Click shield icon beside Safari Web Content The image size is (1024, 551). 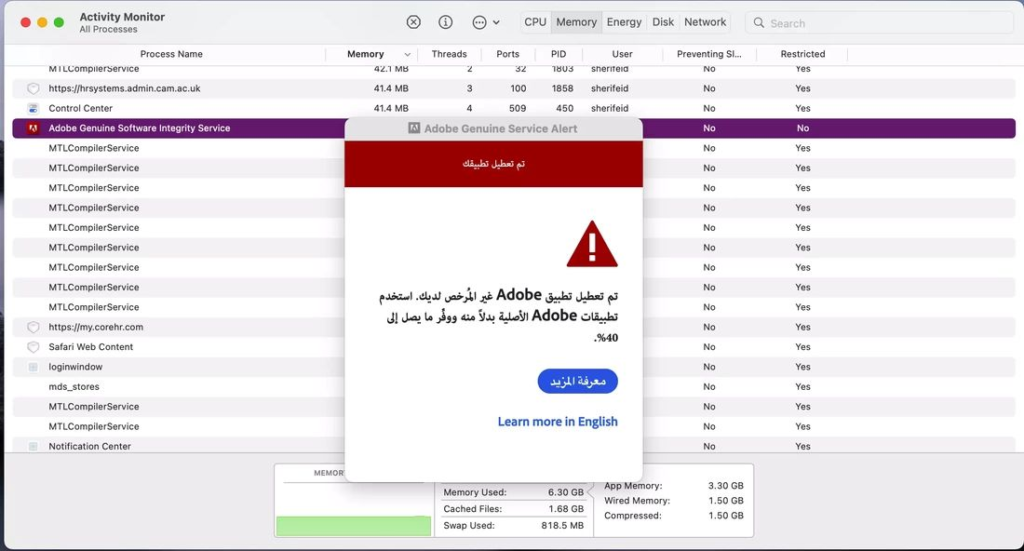[33, 347]
